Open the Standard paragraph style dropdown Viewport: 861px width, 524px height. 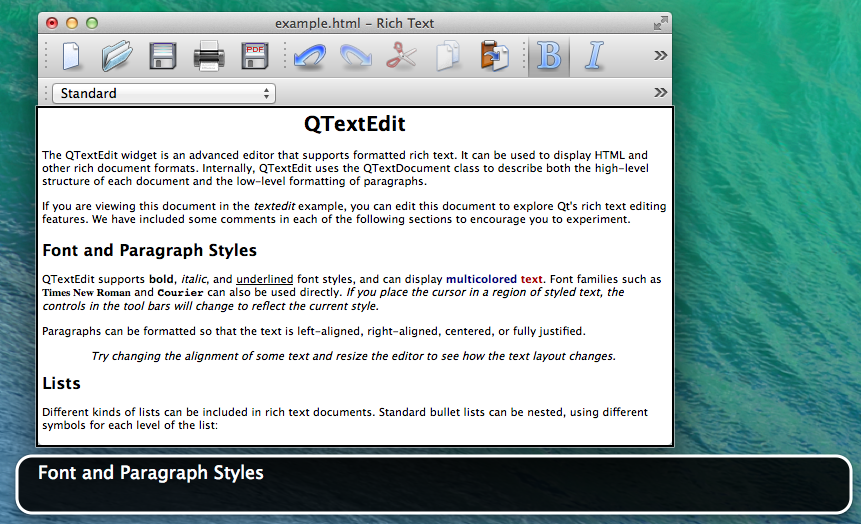164,93
